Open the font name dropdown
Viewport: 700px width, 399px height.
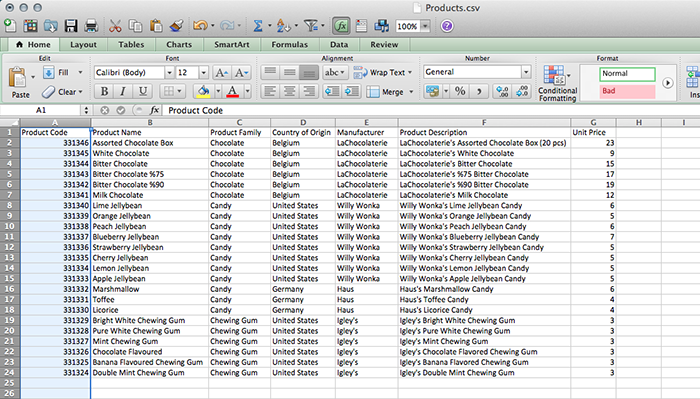(169, 72)
